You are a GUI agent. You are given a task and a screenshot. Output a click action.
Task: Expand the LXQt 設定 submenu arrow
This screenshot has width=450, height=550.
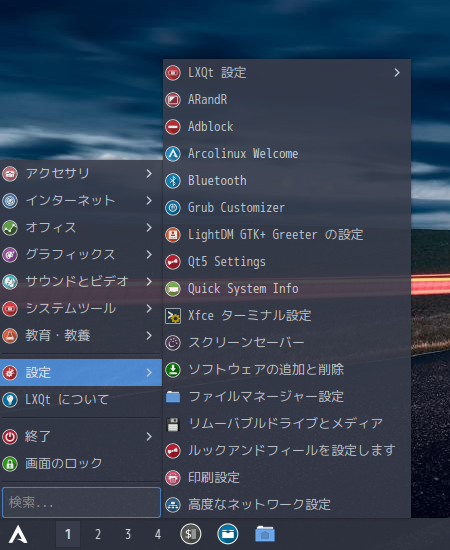(397, 73)
